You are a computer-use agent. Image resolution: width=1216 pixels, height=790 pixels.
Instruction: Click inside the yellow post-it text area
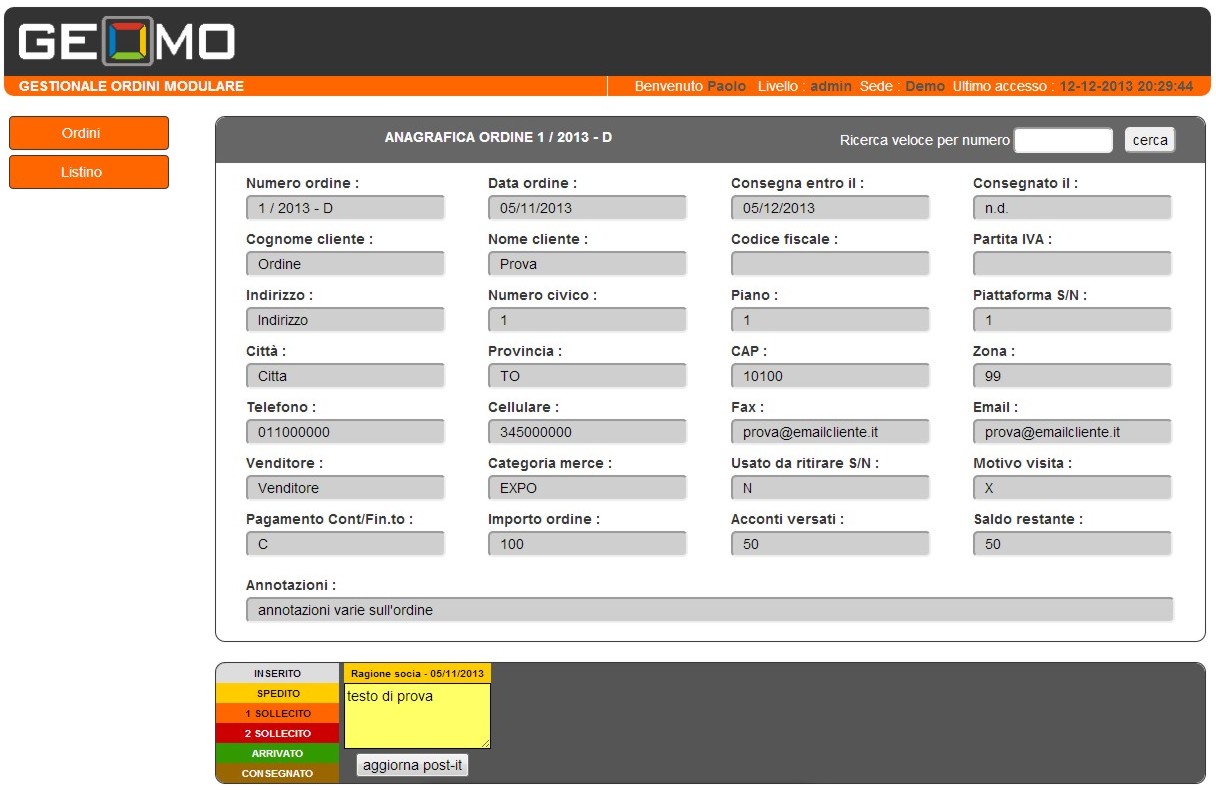point(417,716)
